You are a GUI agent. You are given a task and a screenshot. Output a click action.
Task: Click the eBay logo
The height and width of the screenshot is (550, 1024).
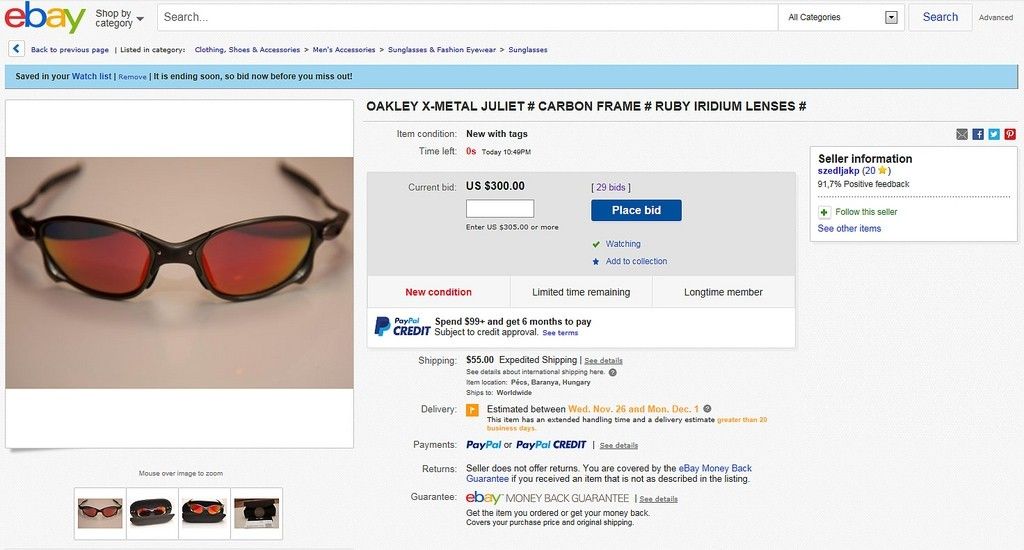coord(44,18)
